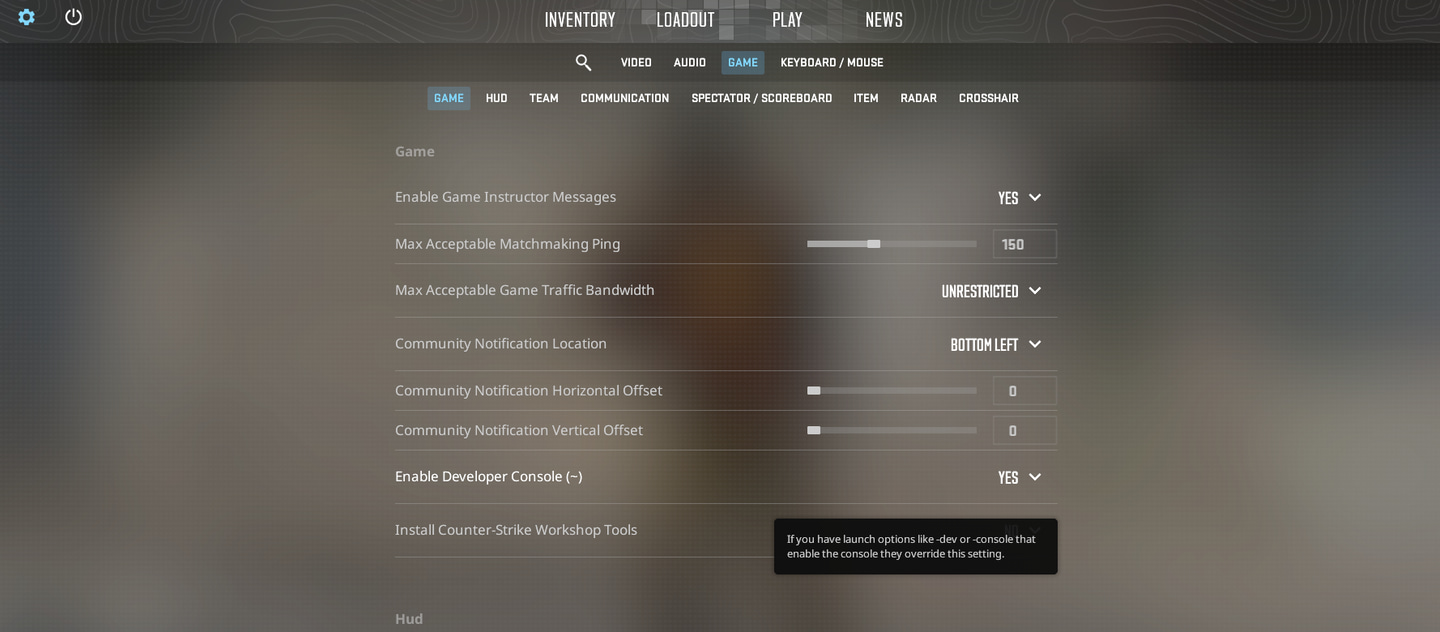Click the horizontal offset value field
The height and width of the screenshot is (632, 1440).
tap(1024, 391)
